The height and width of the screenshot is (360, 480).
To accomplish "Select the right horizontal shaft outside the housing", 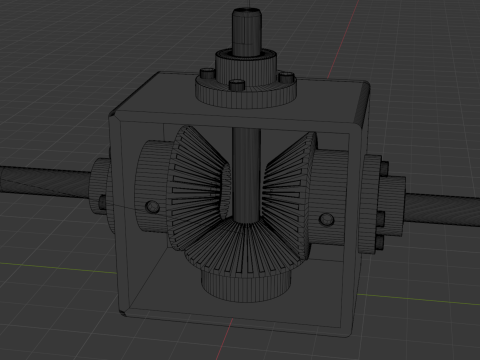I will click(x=442, y=210).
